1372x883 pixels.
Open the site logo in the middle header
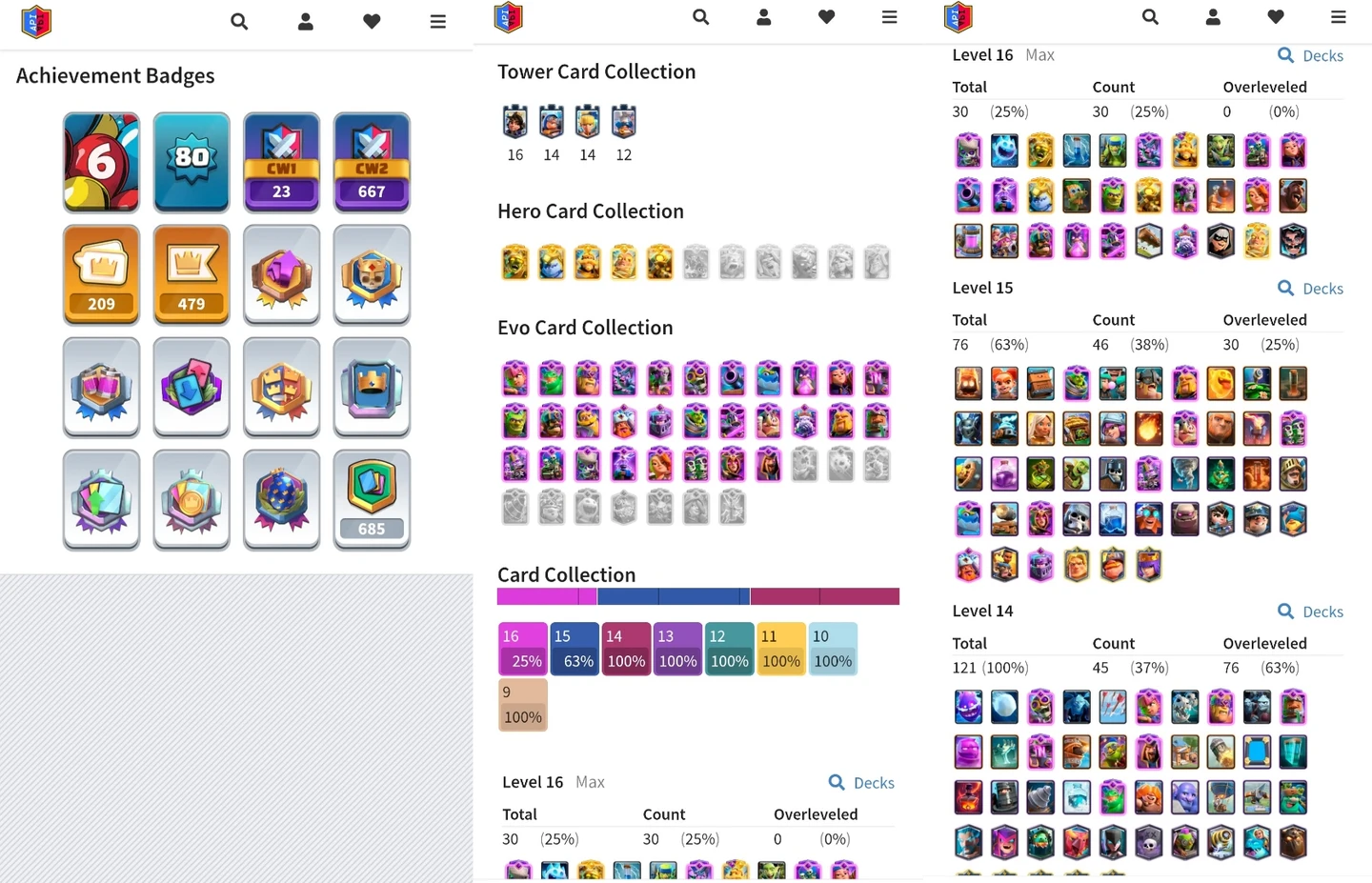(509, 17)
